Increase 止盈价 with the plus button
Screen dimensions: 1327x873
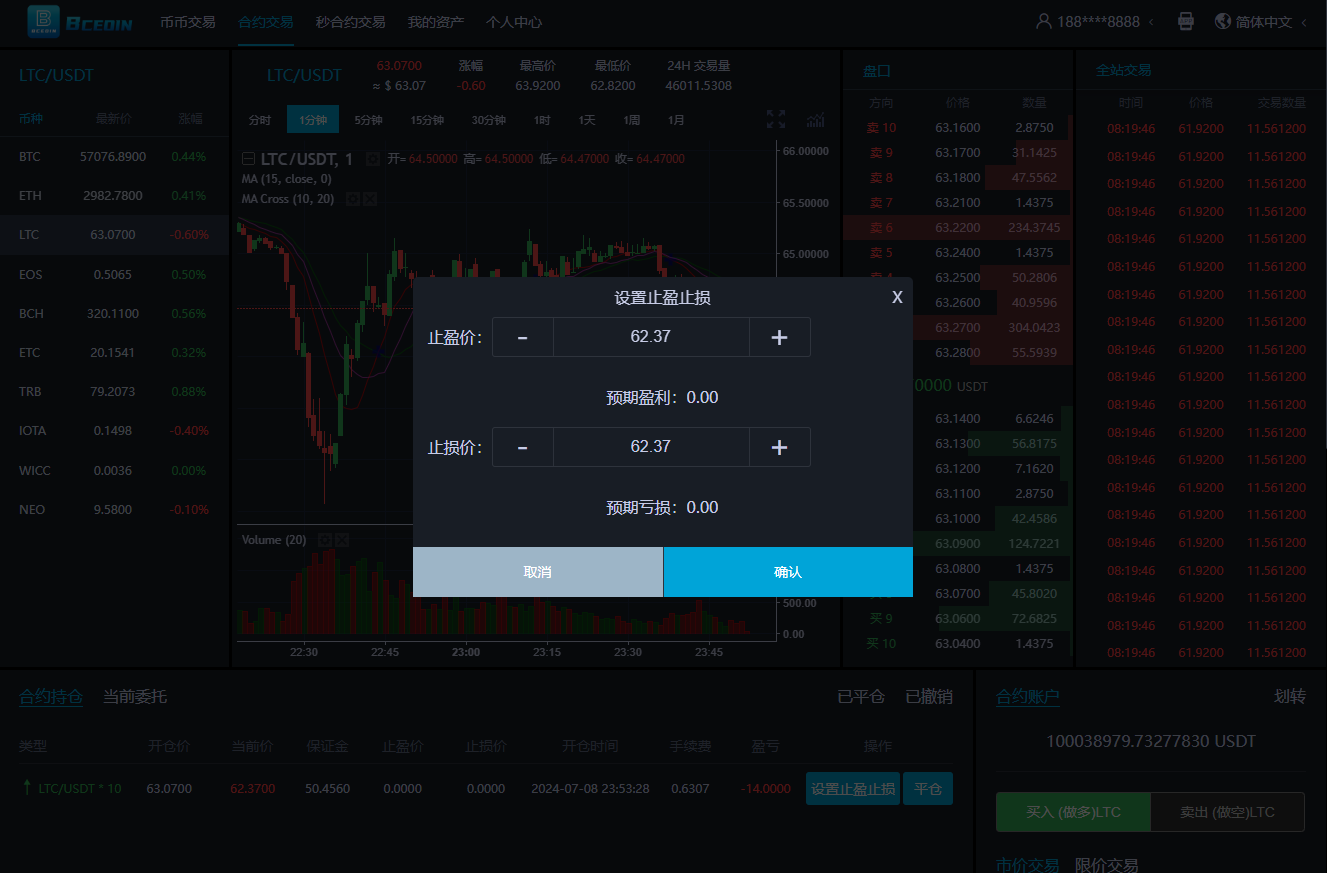779,337
